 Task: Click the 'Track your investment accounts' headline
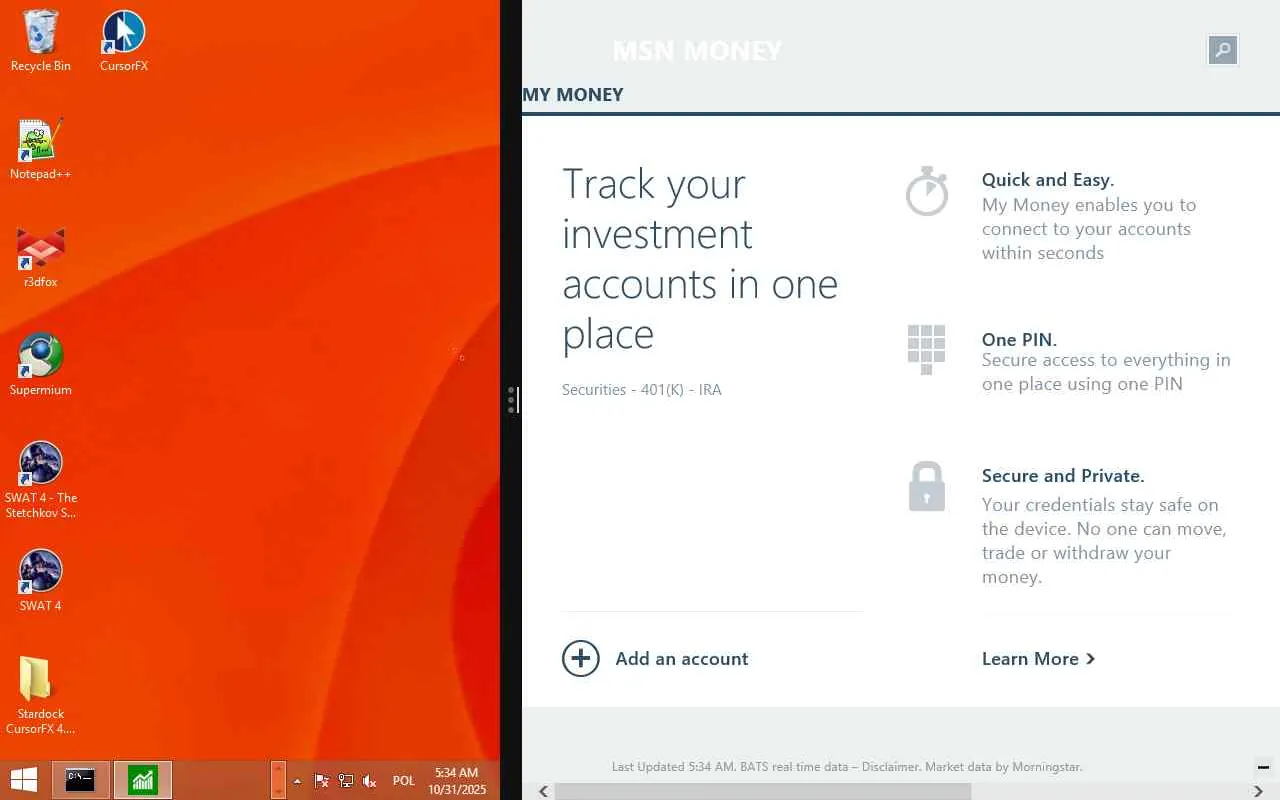pyautogui.click(x=700, y=259)
